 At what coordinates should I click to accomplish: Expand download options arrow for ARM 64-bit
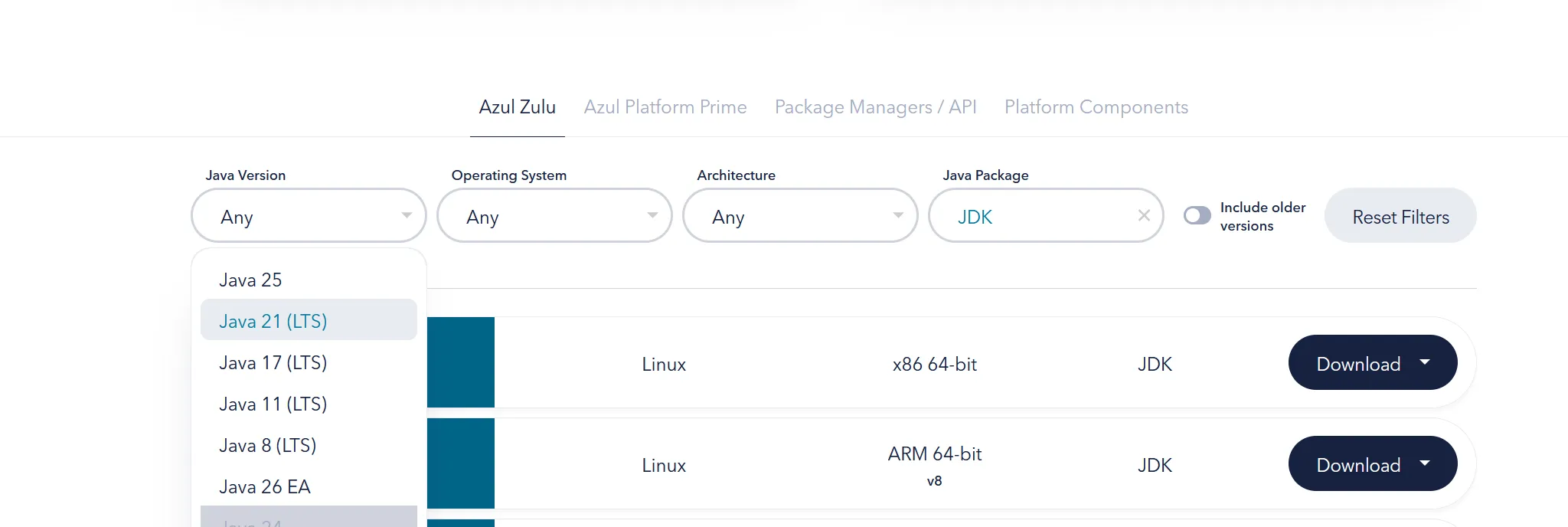1425,463
